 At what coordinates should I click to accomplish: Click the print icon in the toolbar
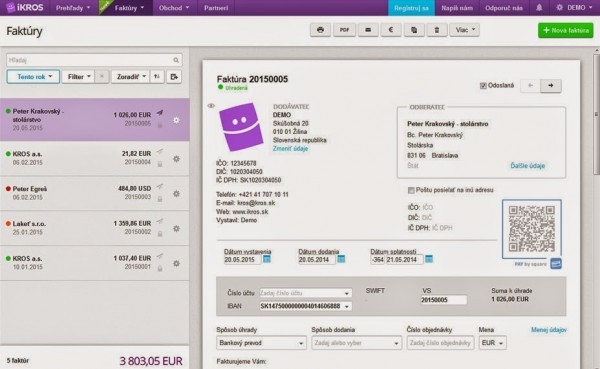(x=320, y=30)
